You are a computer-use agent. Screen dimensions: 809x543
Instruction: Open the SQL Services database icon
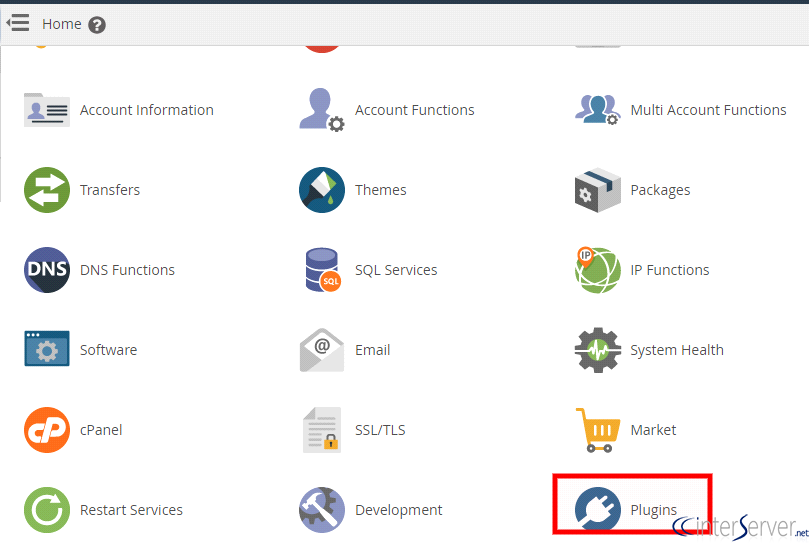click(323, 270)
